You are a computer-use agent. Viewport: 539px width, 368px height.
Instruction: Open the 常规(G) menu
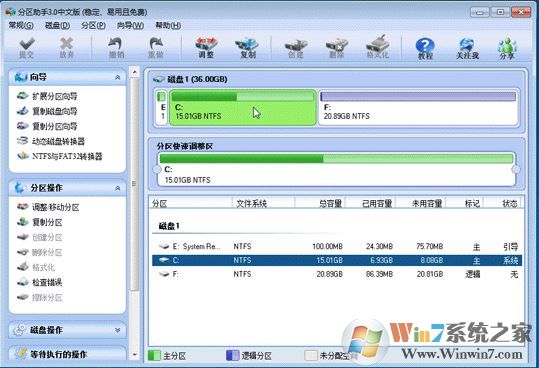coord(21,25)
